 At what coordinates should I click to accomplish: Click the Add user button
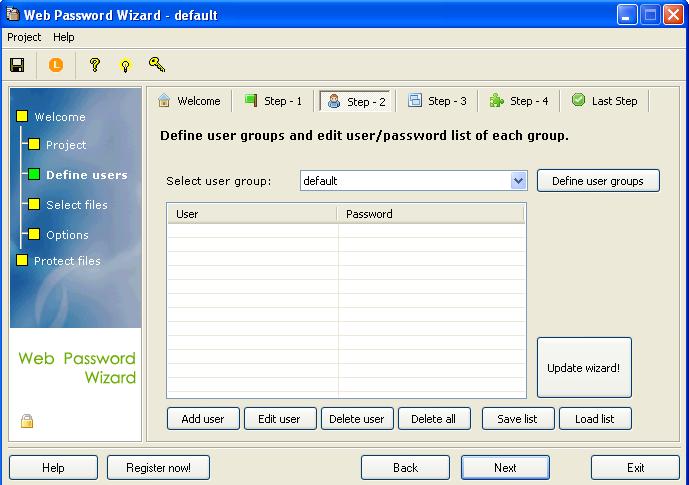tap(203, 419)
